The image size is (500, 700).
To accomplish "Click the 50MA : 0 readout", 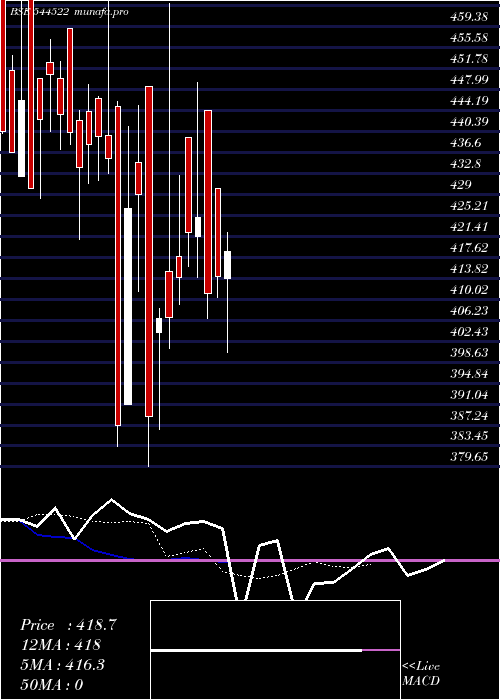I will tap(52, 685).
